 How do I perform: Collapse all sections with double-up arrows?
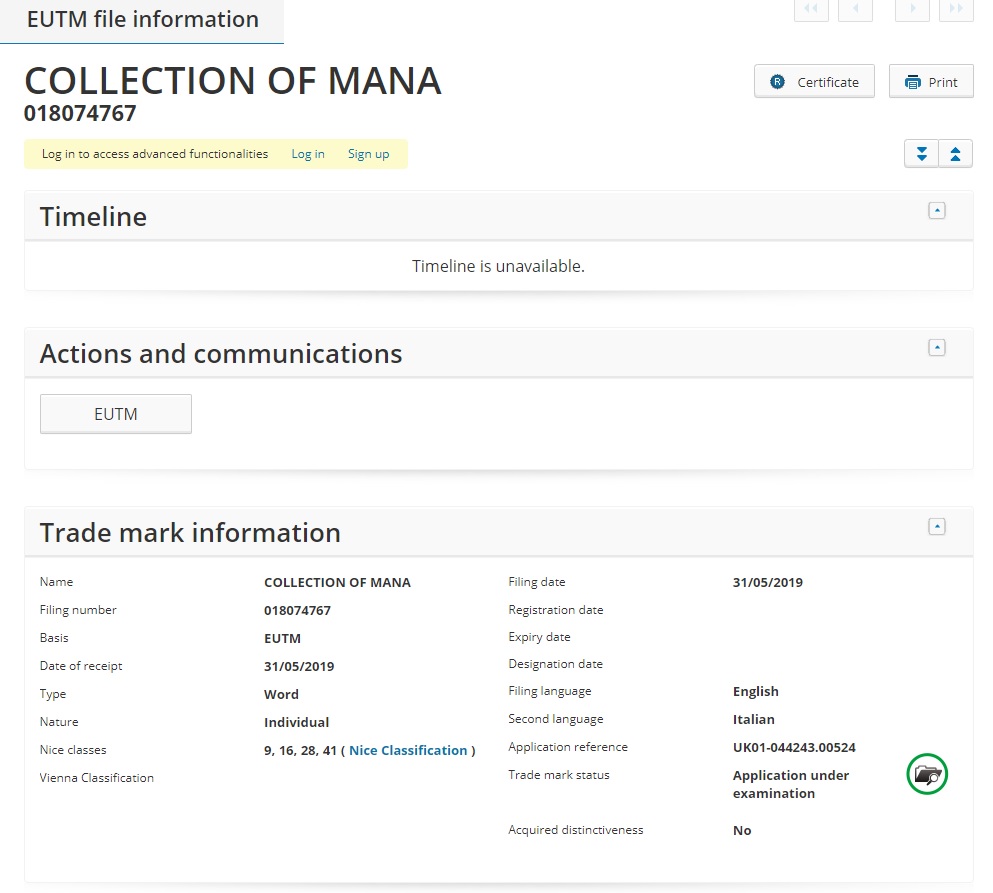coord(955,154)
